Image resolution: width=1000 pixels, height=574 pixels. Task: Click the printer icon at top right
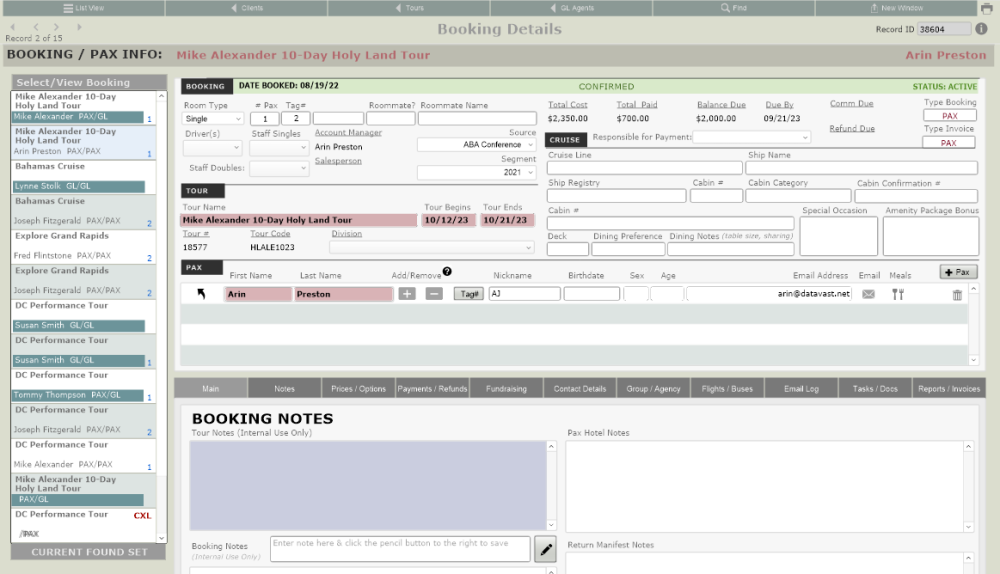pyautogui.click(x=987, y=8)
